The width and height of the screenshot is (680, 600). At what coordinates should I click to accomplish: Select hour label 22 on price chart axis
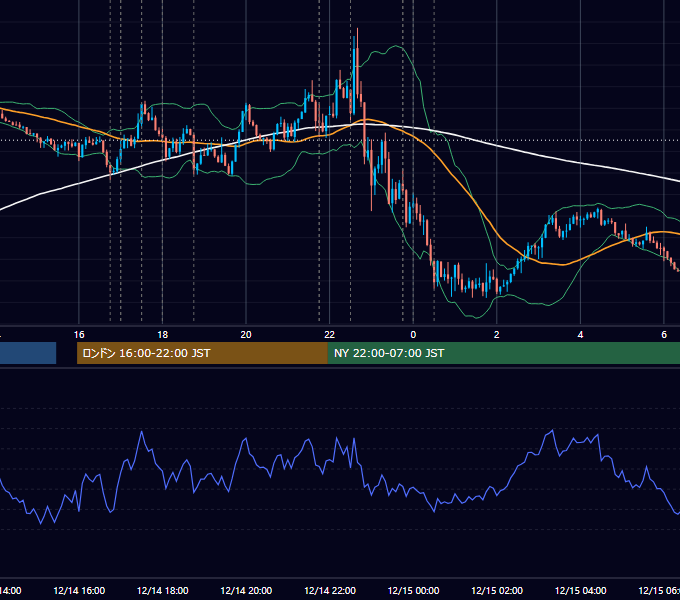tap(330, 335)
